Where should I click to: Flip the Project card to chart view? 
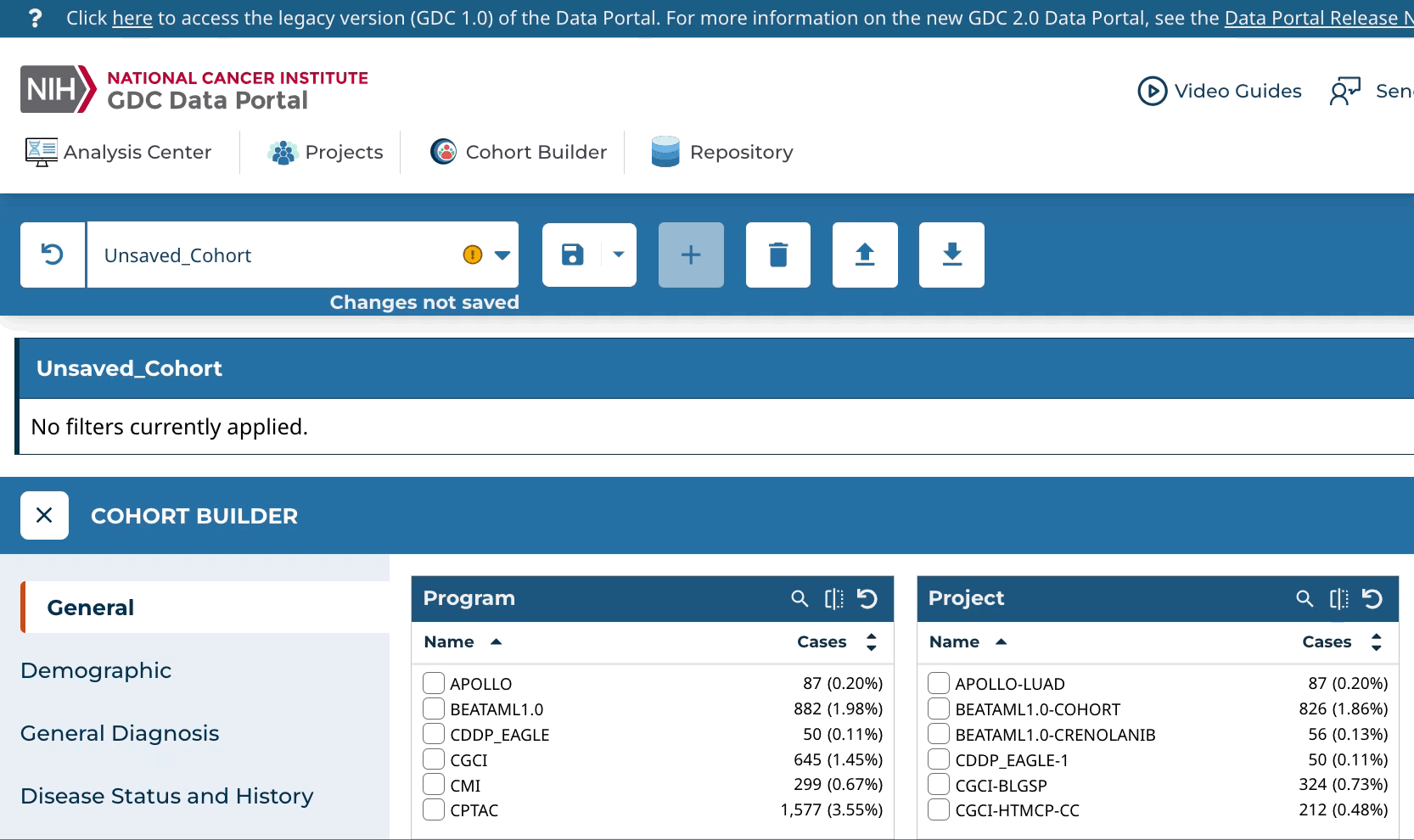(x=1338, y=599)
